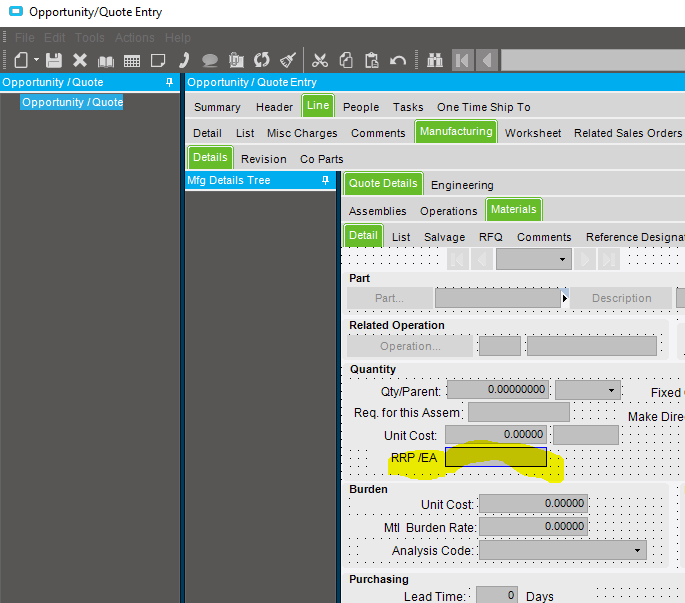Pin the Opportunity / Quote tree panel

pos(170,82)
